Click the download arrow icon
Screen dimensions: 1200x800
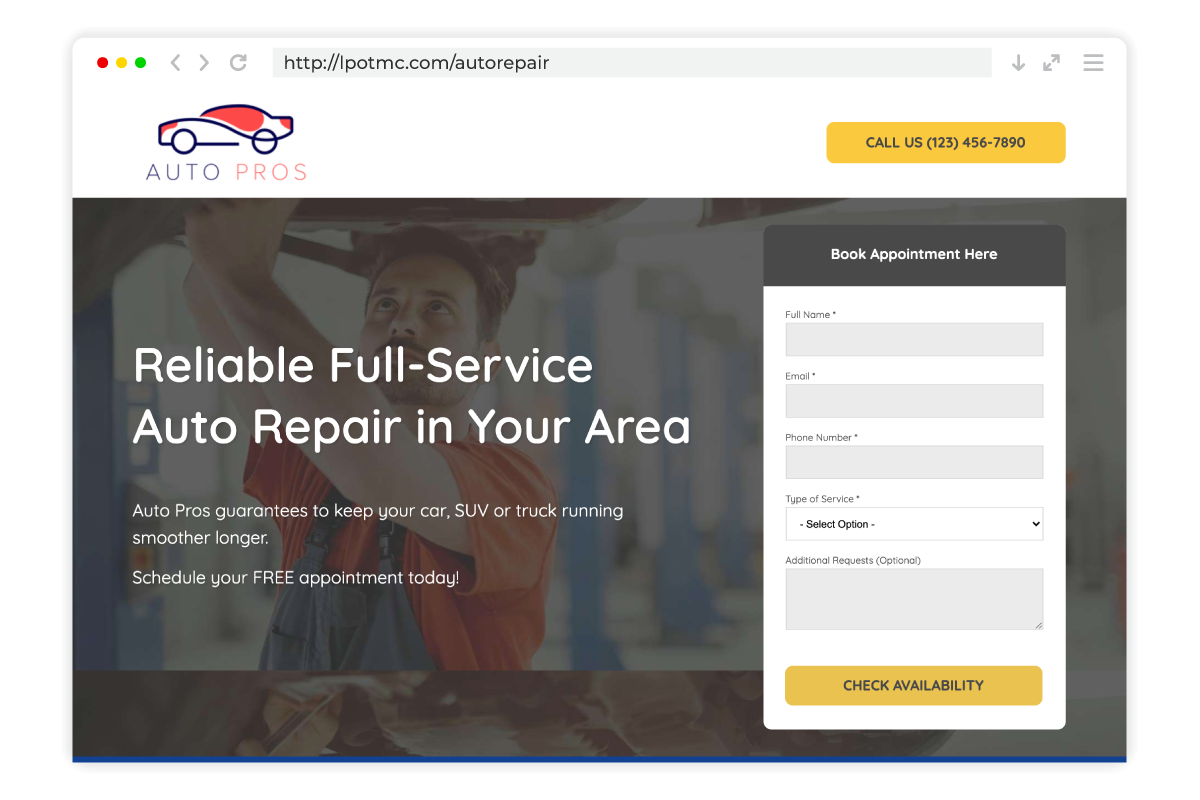pyautogui.click(x=1018, y=63)
